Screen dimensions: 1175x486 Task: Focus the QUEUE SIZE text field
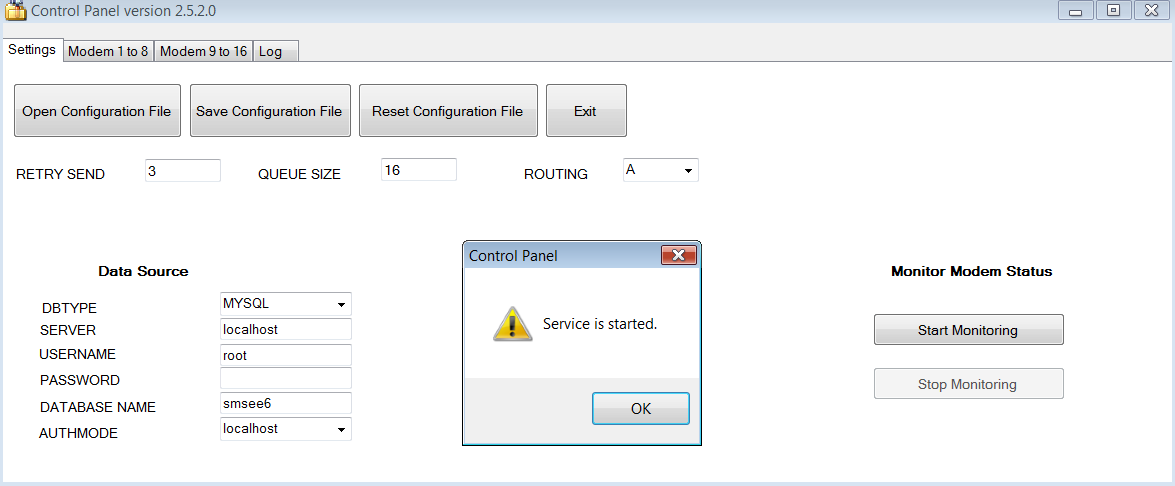click(418, 171)
